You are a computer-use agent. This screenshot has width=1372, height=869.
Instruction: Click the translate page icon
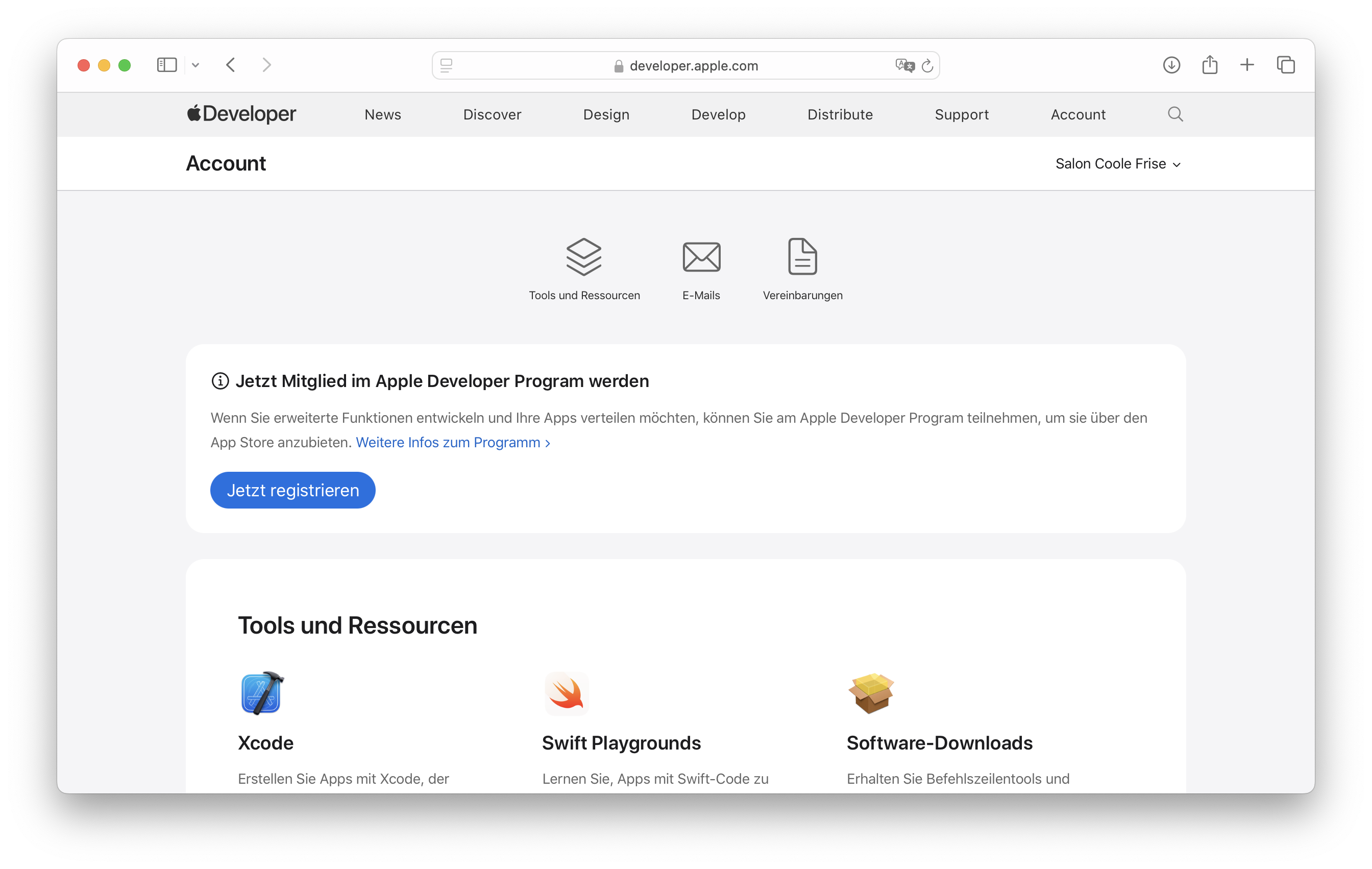click(904, 65)
